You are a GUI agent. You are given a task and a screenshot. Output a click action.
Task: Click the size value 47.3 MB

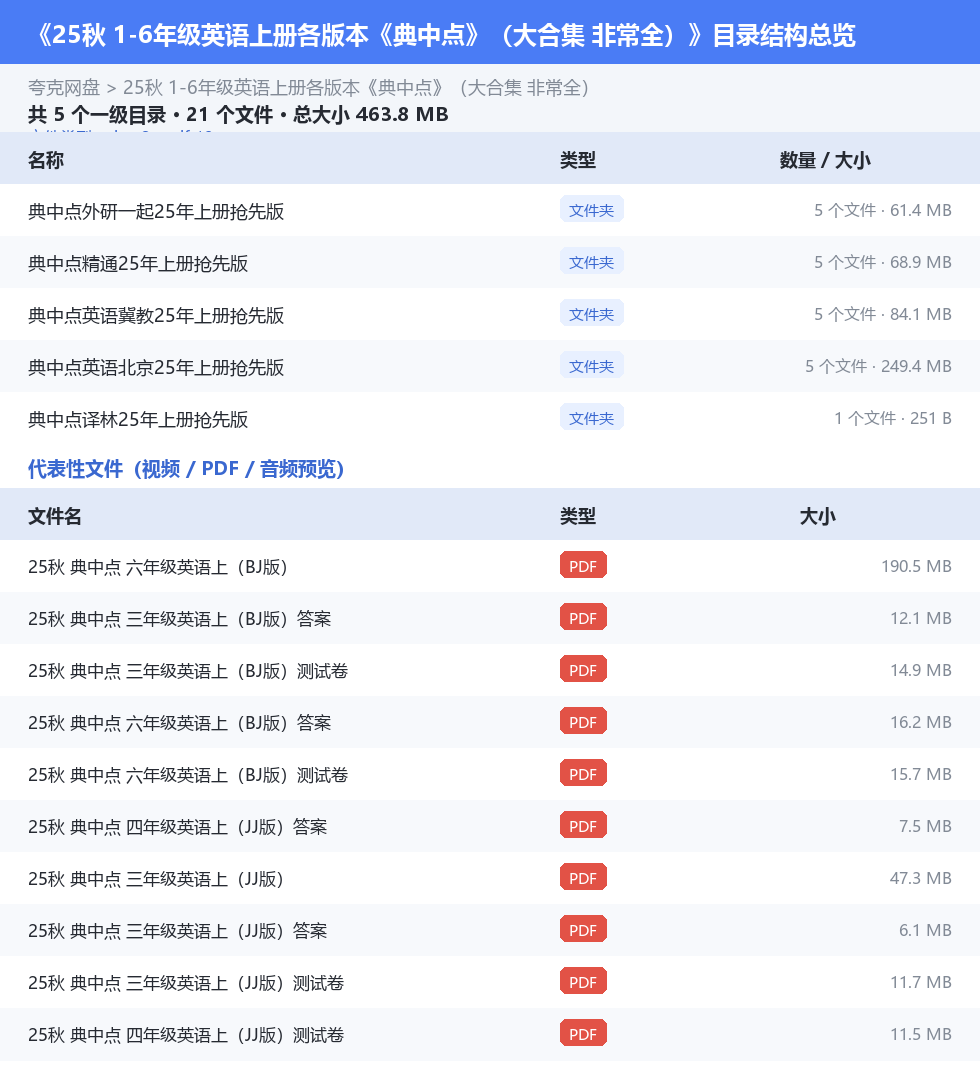pyautogui.click(x=920, y=878)
